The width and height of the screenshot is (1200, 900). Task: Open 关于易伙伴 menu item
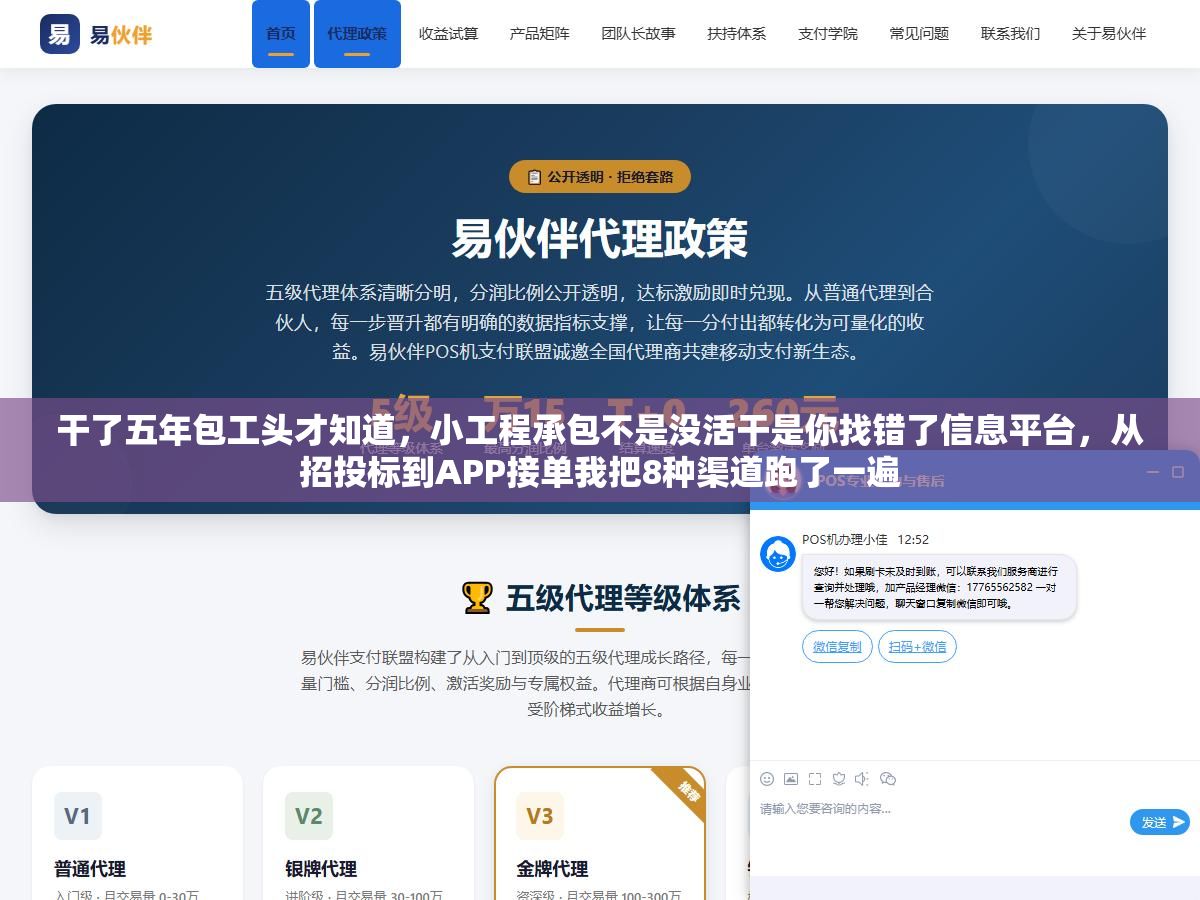(x=1109, y=34)
